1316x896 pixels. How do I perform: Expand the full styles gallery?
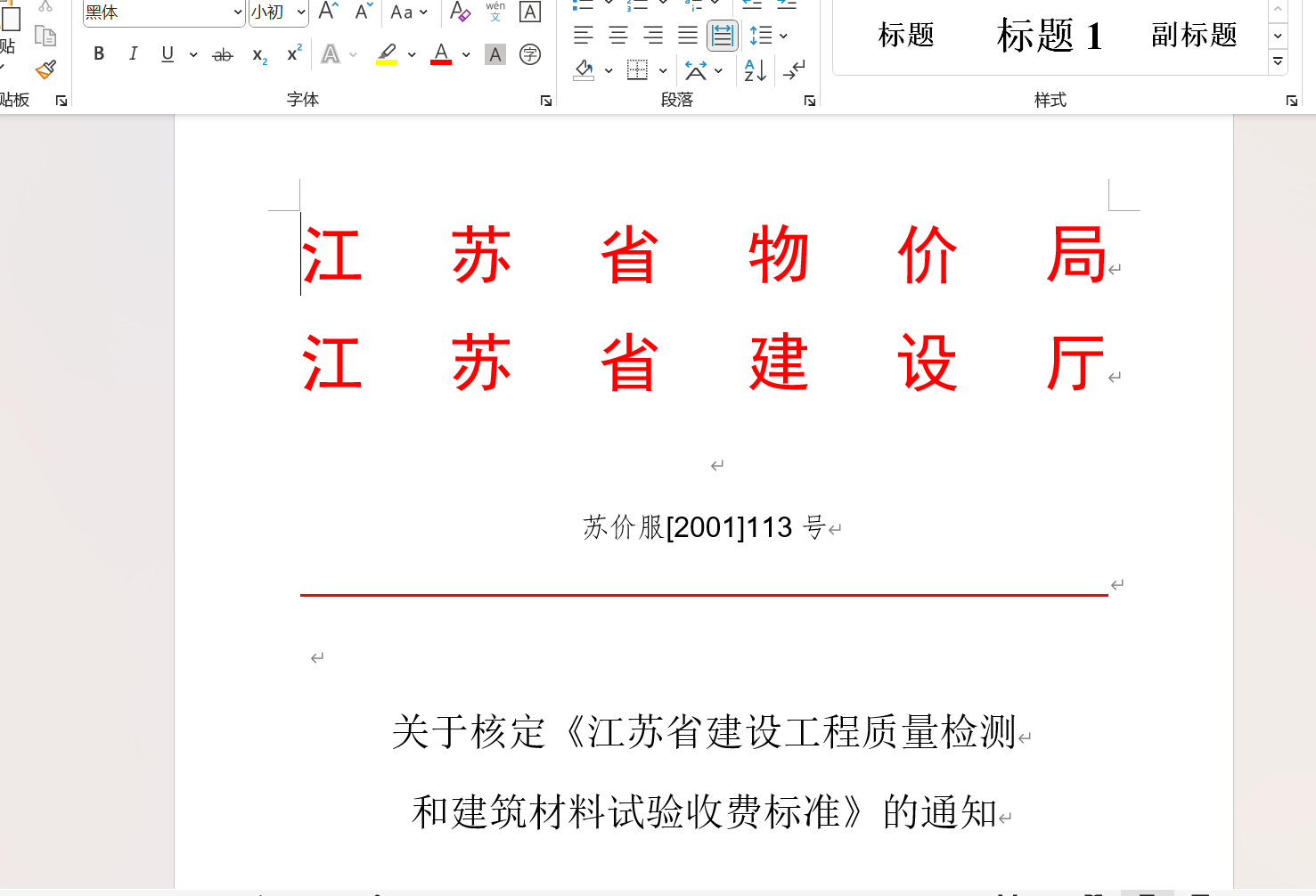(1278, 61)
